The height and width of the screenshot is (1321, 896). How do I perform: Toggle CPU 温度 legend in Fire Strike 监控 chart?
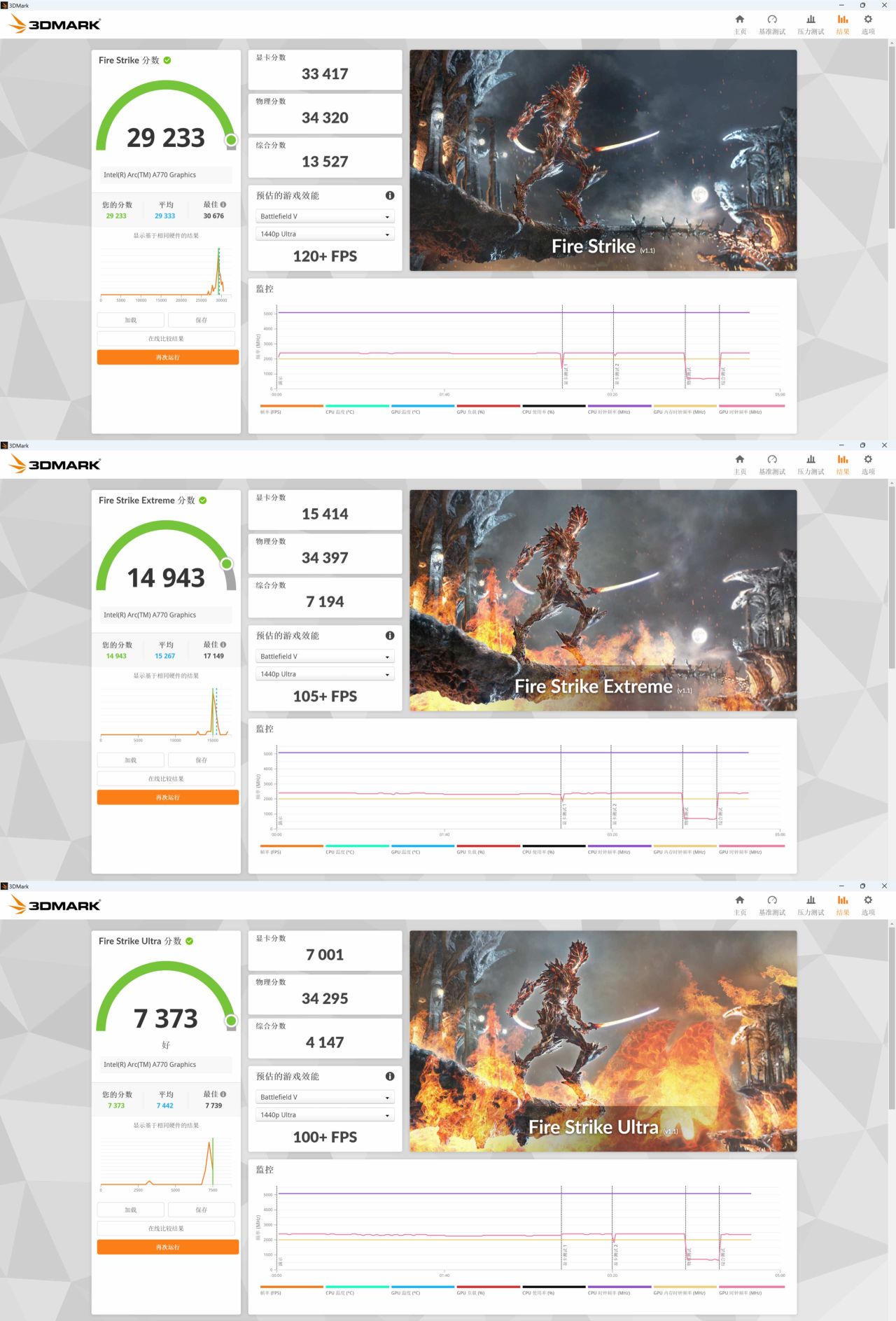[357, 409]
